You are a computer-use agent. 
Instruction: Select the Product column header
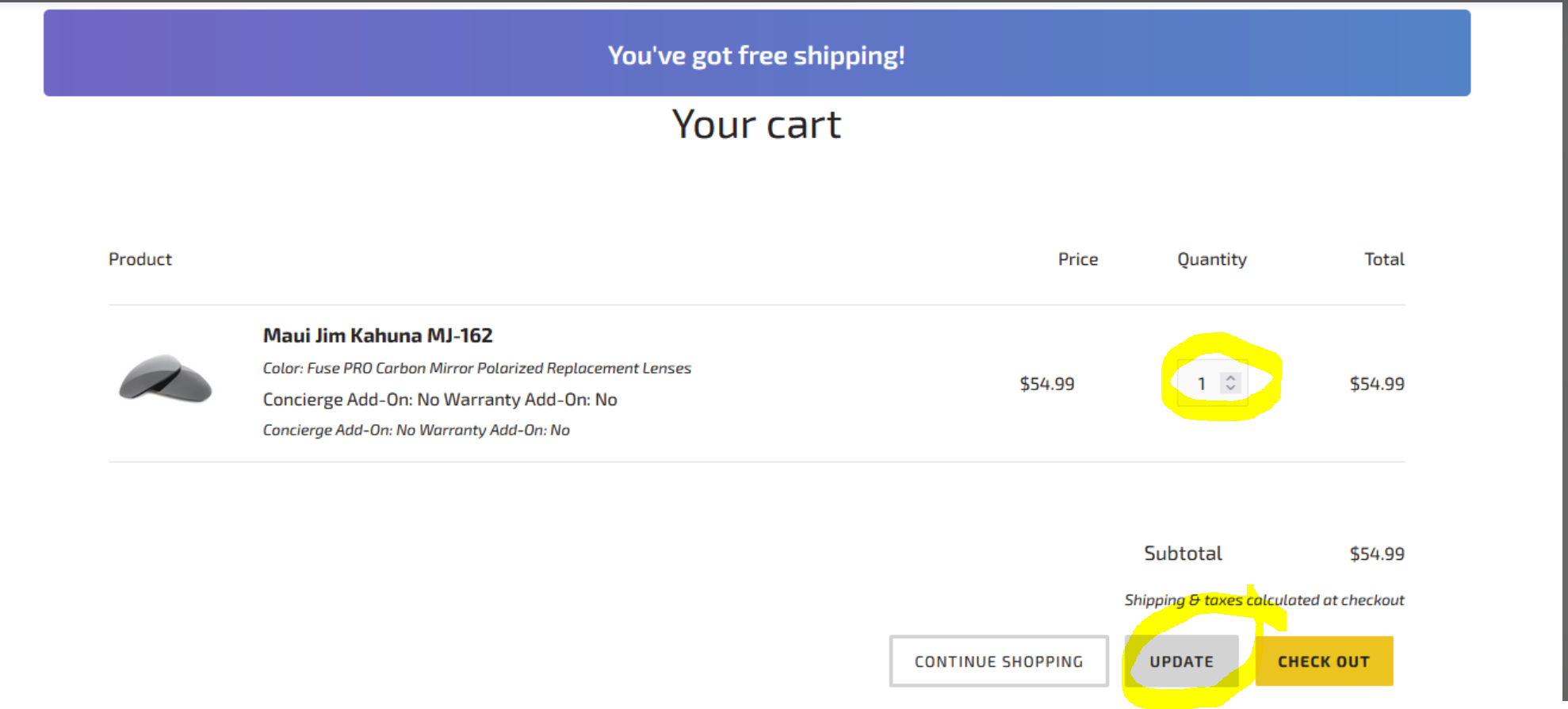[140, 259]
